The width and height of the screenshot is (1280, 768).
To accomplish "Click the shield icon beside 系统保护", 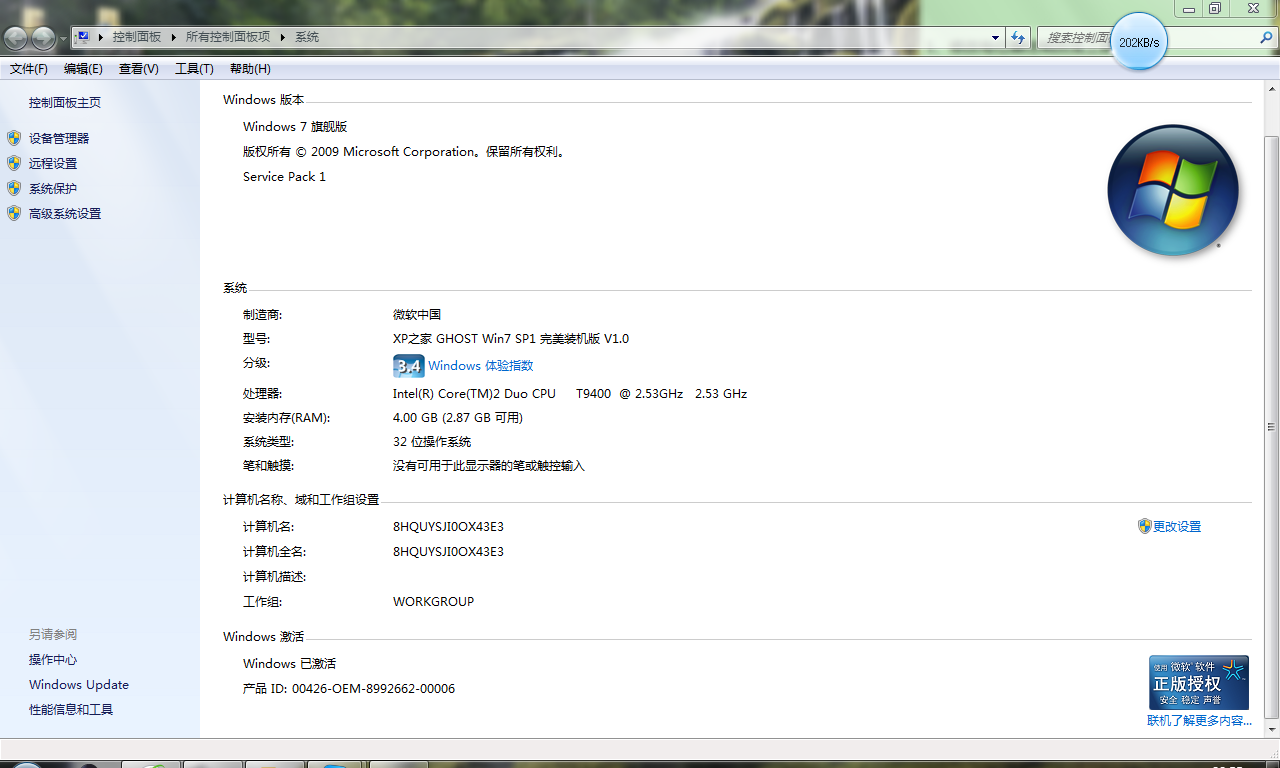I will tap(14, 188).
